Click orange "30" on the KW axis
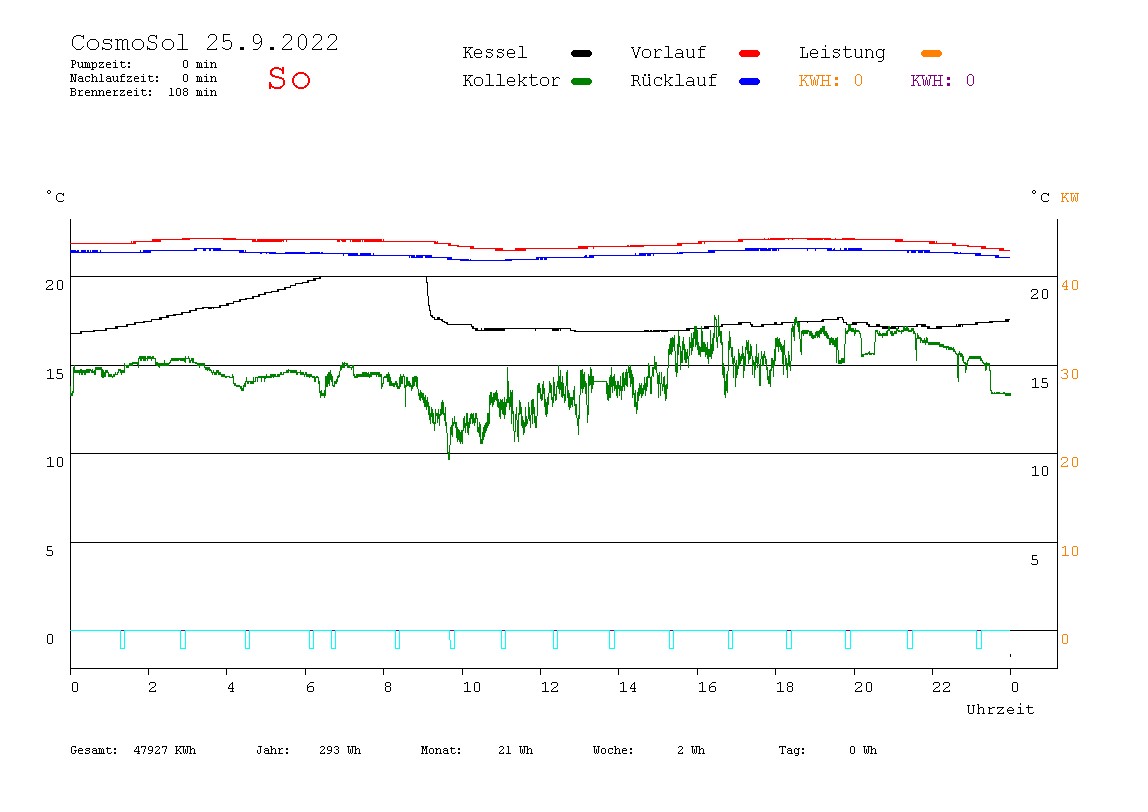1148x812 pixels. (x=1070, y=375)
